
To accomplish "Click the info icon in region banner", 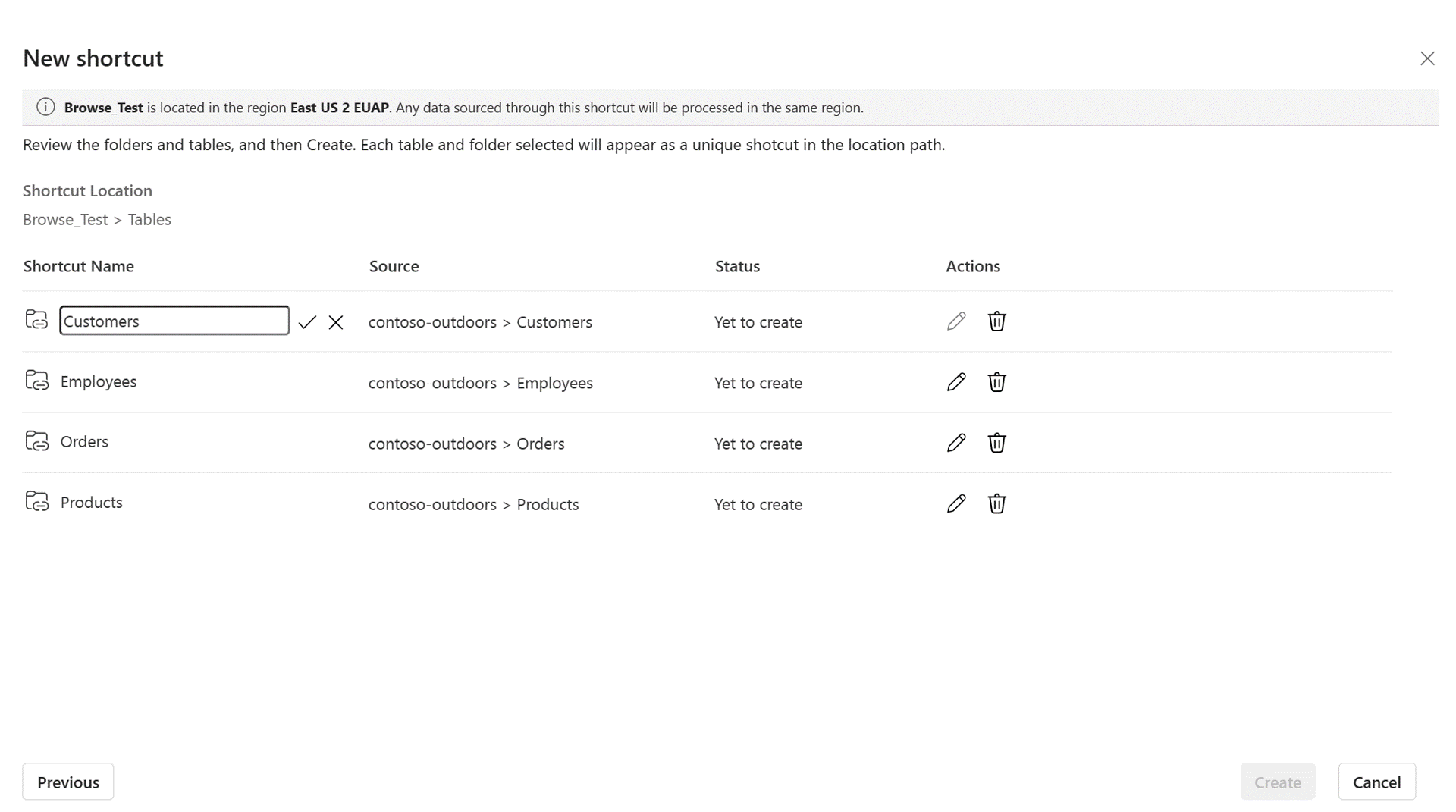I will (x=45, y=108).
